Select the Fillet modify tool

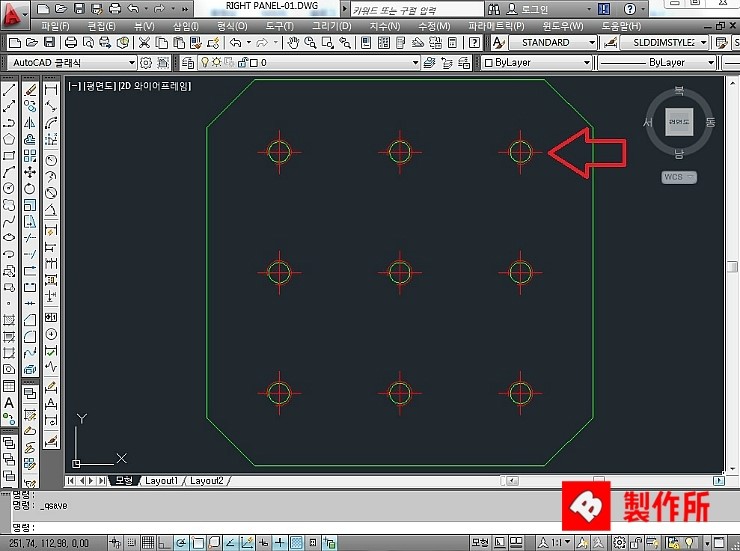point(30,337)
